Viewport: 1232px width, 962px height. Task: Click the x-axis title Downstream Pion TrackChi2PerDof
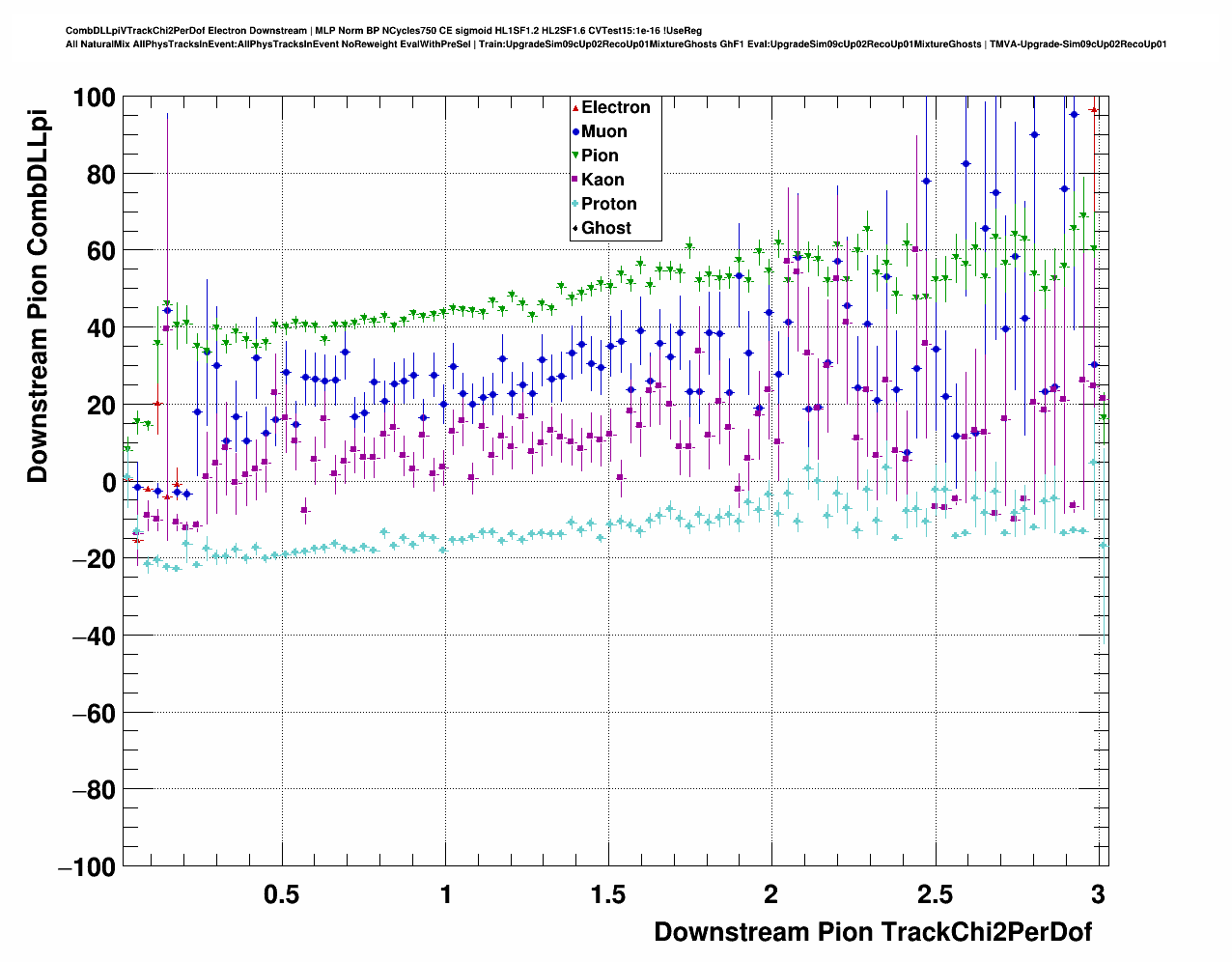tap(873, 932)
